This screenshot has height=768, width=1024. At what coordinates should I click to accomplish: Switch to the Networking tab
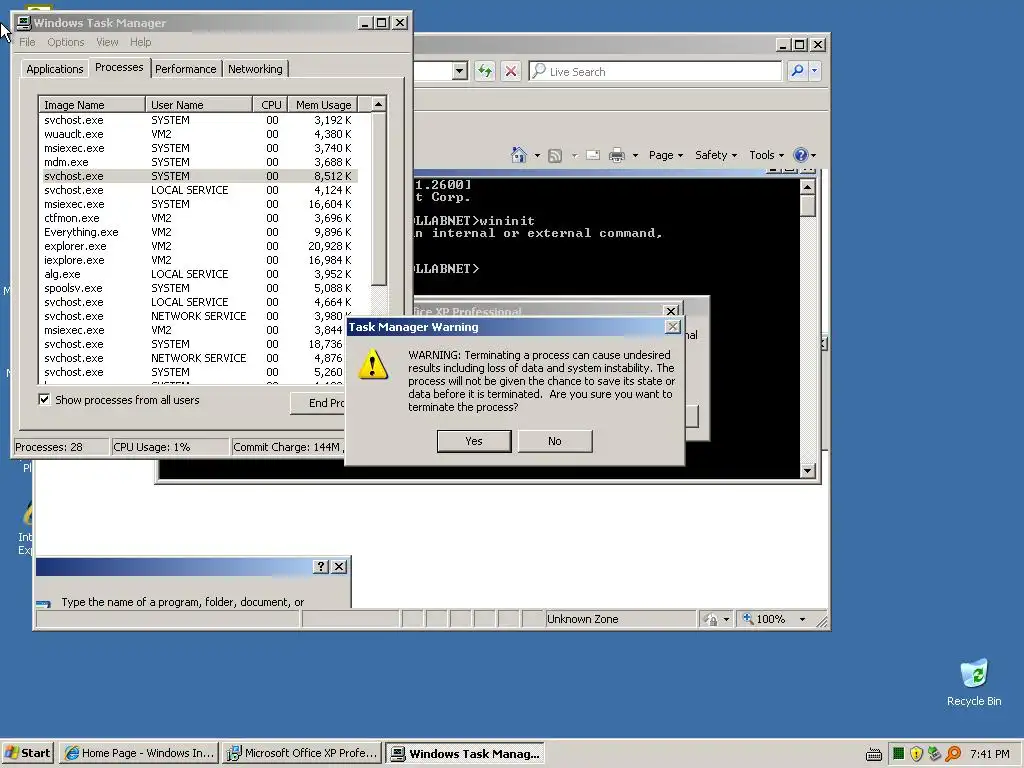pyautogui.click(x=255, y=69)
